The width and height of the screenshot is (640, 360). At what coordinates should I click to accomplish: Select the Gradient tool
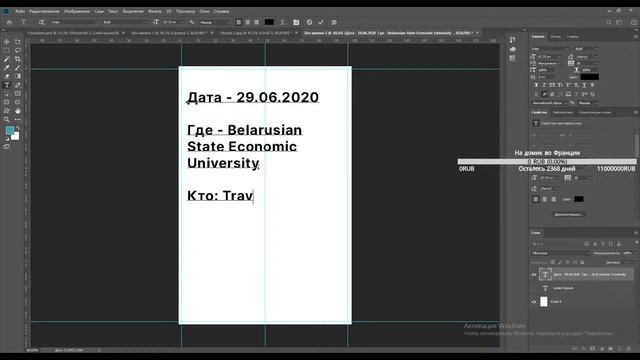18,76
